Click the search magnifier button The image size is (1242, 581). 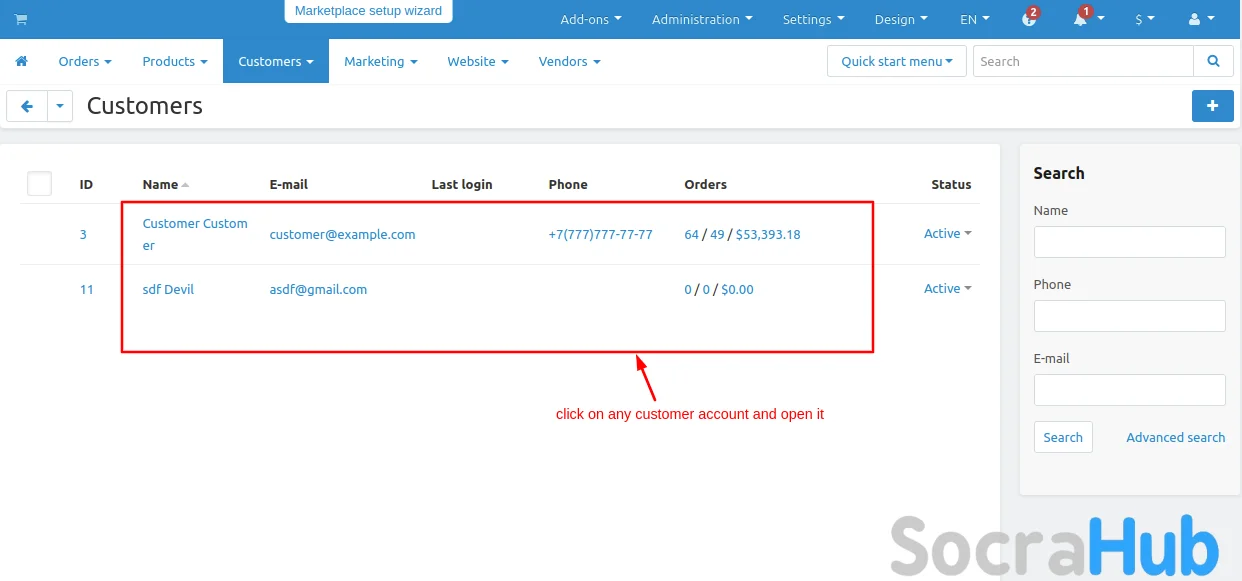1213,61
